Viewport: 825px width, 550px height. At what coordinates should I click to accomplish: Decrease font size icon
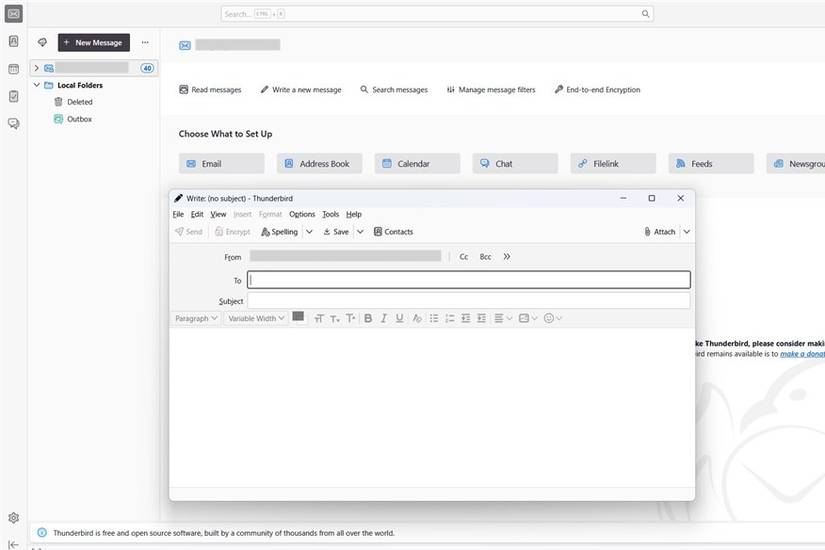tap(335, 318)
